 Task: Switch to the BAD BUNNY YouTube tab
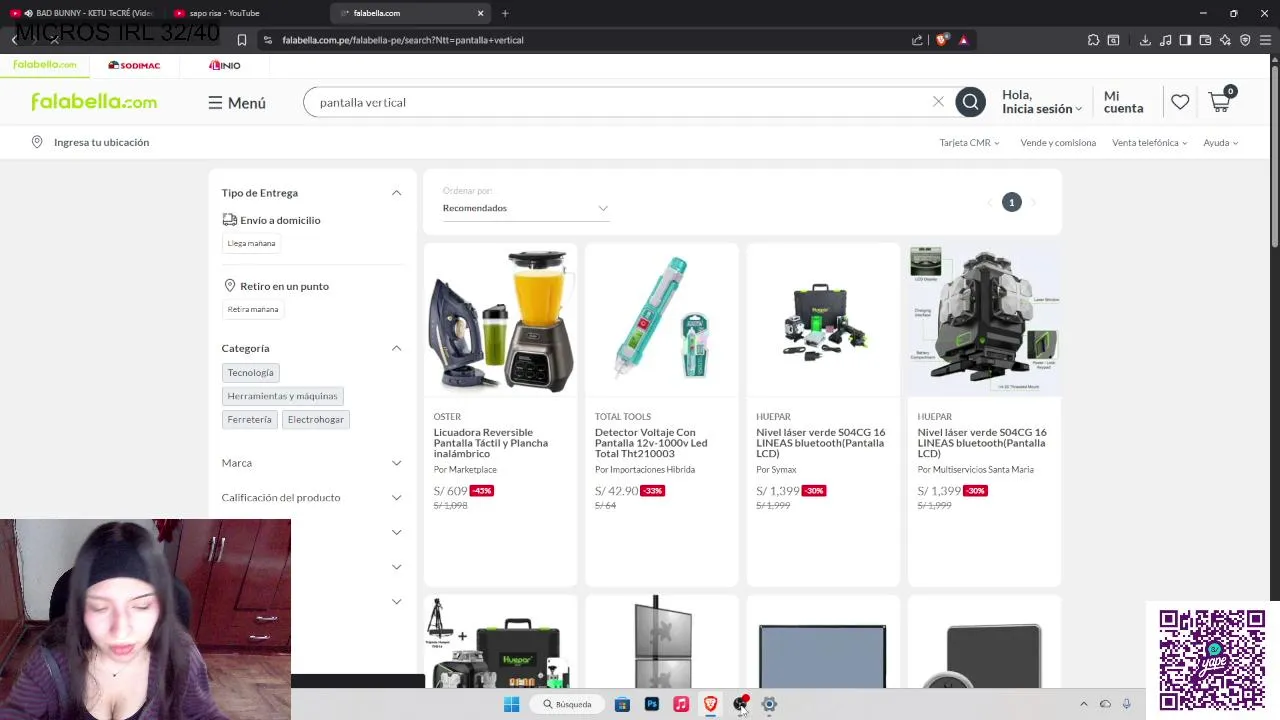pyautogui.click(x=82, y=13)
